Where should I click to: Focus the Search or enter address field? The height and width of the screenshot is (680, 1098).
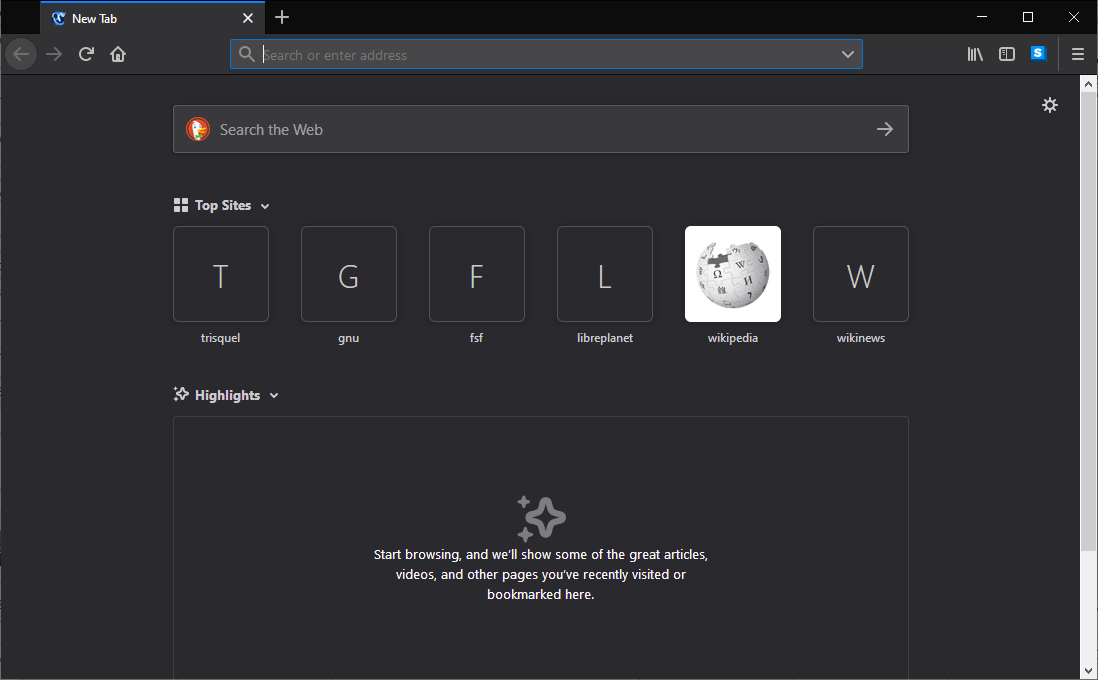546,54
